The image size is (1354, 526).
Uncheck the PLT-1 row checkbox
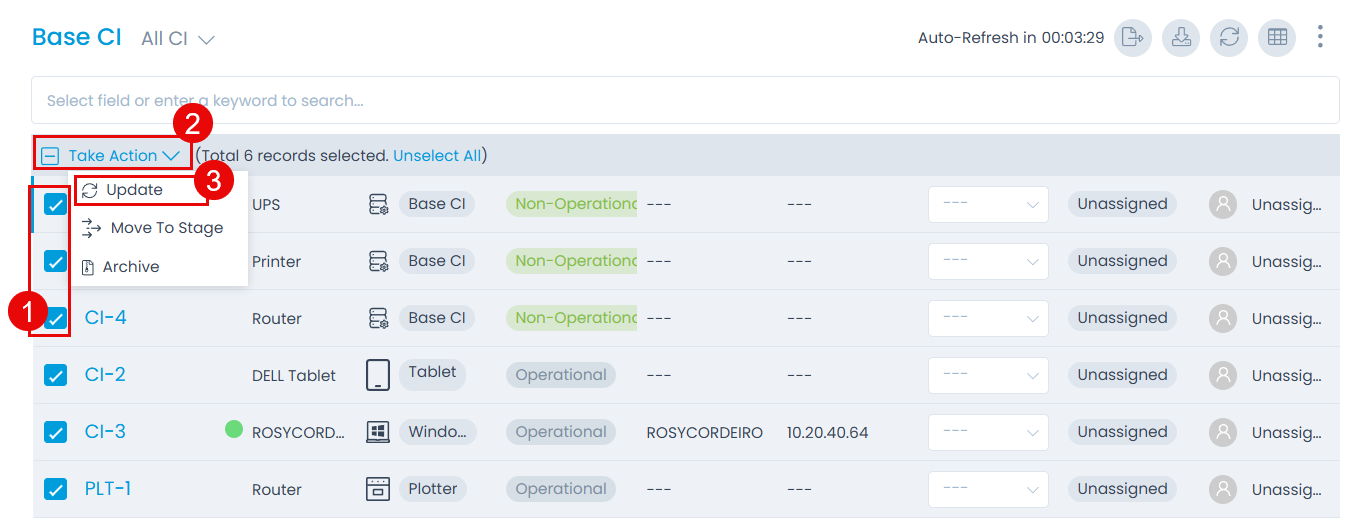pyautogui.click(x=55, y=489)
